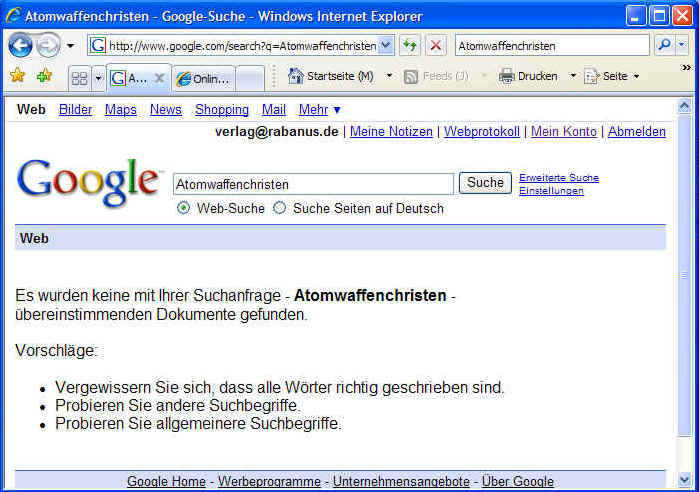
Task: Click the Startseite home icon
Action: pyautogui.click(x=296, y=76)
